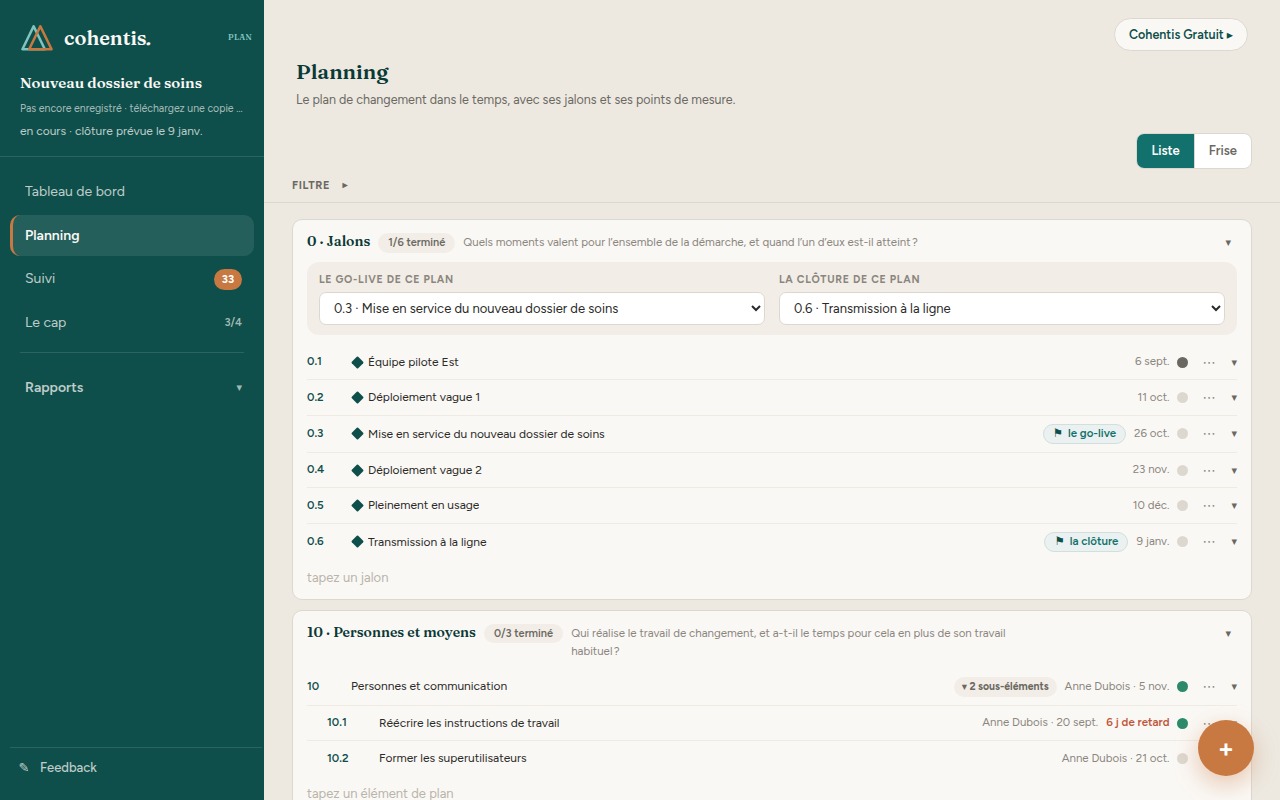Click the diamond icon of Transmission à la ligne
The height and width of the screenshot is (800, 1280).
click(357, 542)
